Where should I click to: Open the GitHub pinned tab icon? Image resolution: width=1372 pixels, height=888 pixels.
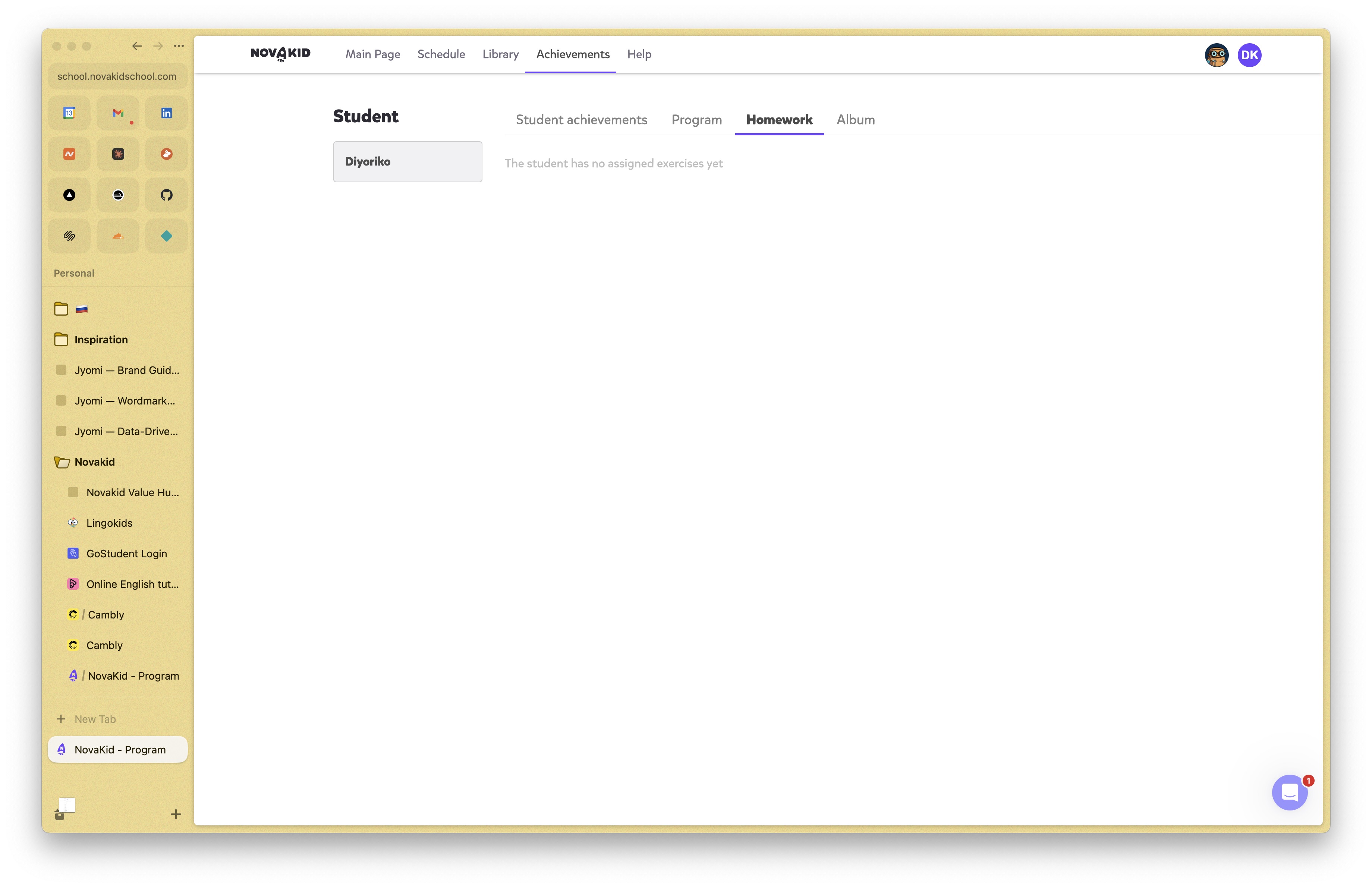click(x=166, y=195)
